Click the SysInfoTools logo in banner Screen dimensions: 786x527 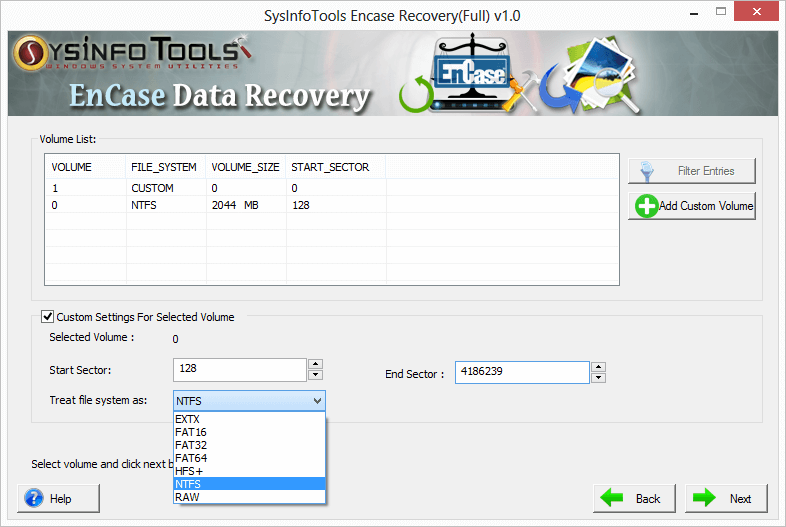(x=131, y=53)
